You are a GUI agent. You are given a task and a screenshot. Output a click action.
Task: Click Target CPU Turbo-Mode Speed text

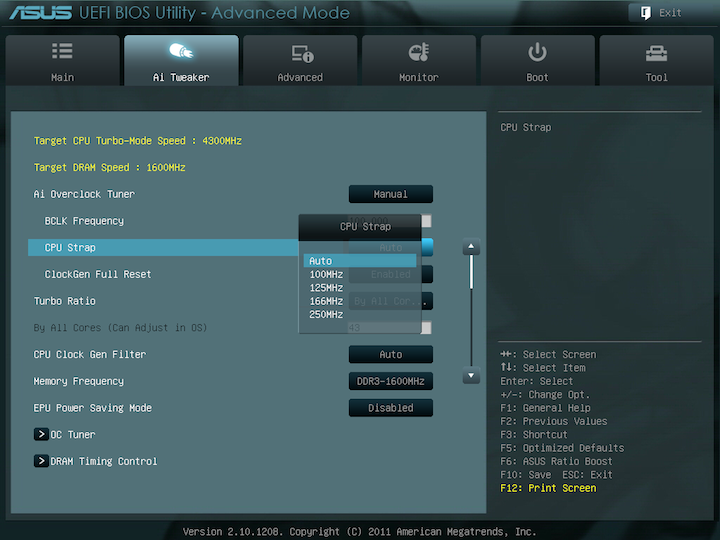[x=138, y=141]
